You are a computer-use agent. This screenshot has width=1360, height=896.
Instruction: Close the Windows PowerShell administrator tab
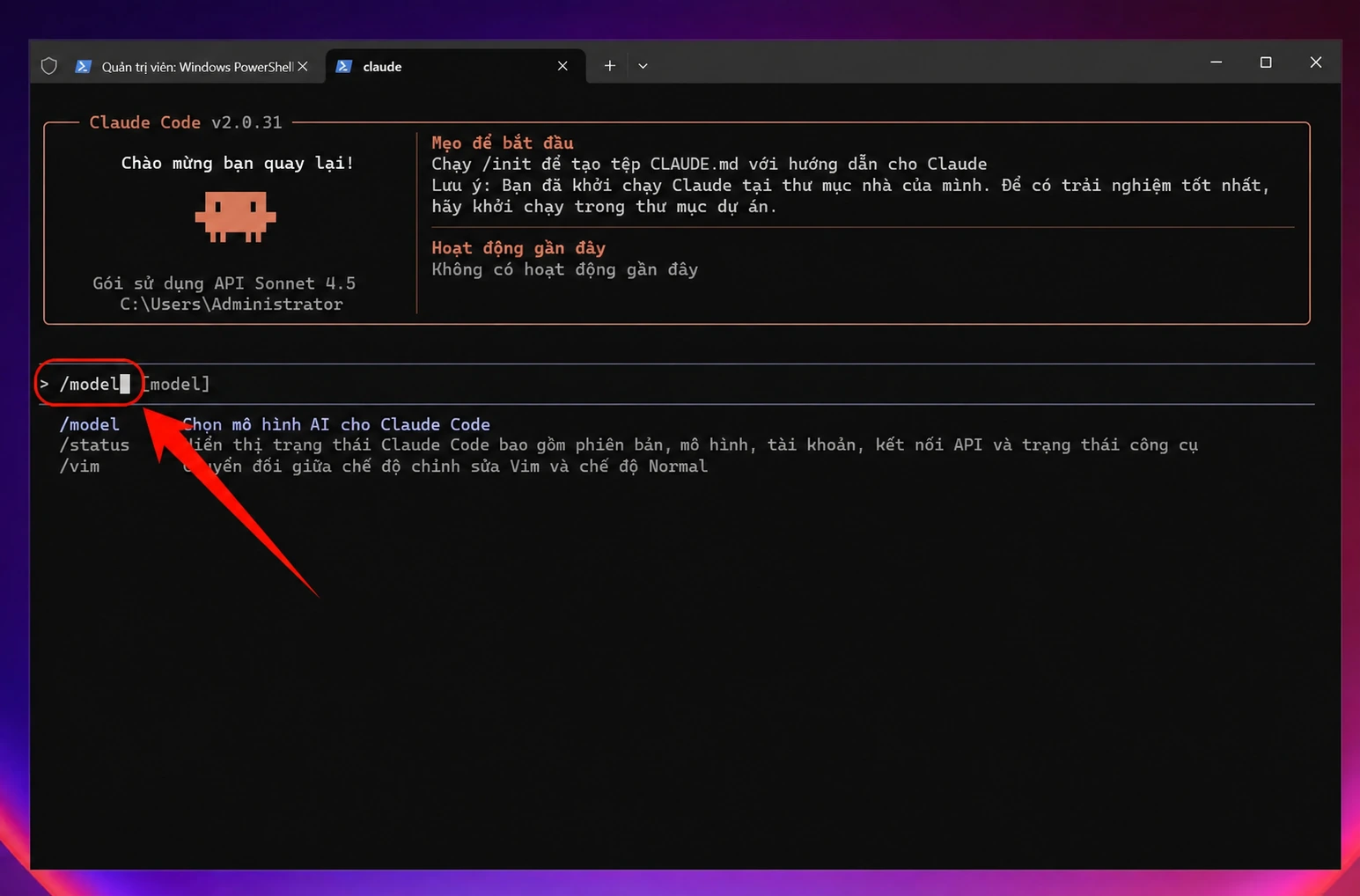303,66
